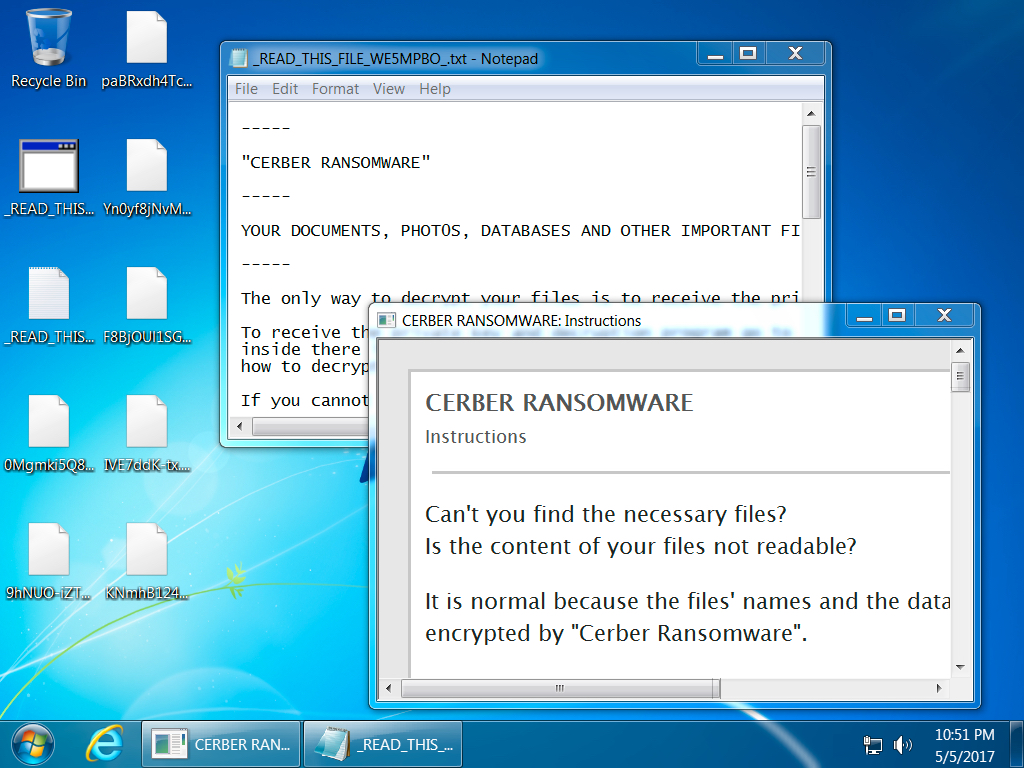This screenshot has width=1024, height=768.
Task: Select the 0Mgmki5Q8... desktop file
Action: click(49, 434)
